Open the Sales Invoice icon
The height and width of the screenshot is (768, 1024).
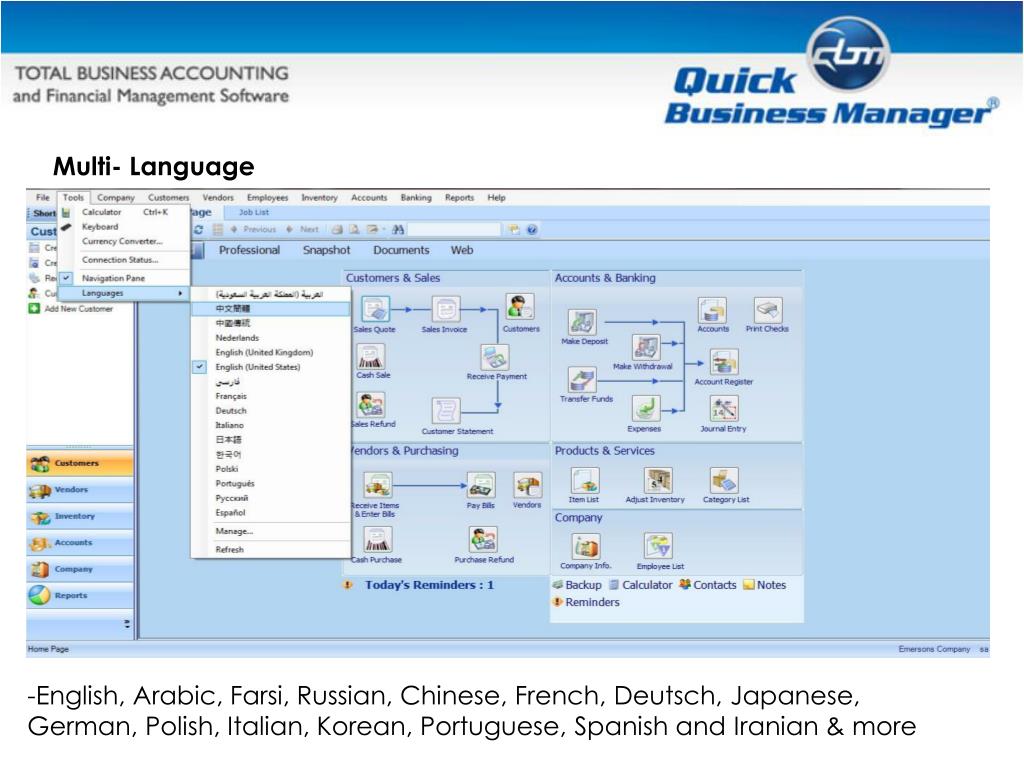point(445,310)
